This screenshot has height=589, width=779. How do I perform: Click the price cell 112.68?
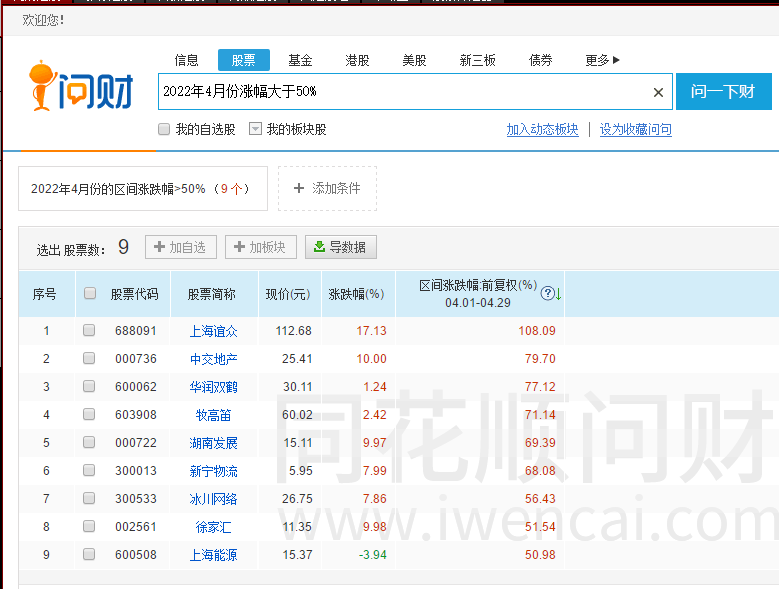point(294,331)
